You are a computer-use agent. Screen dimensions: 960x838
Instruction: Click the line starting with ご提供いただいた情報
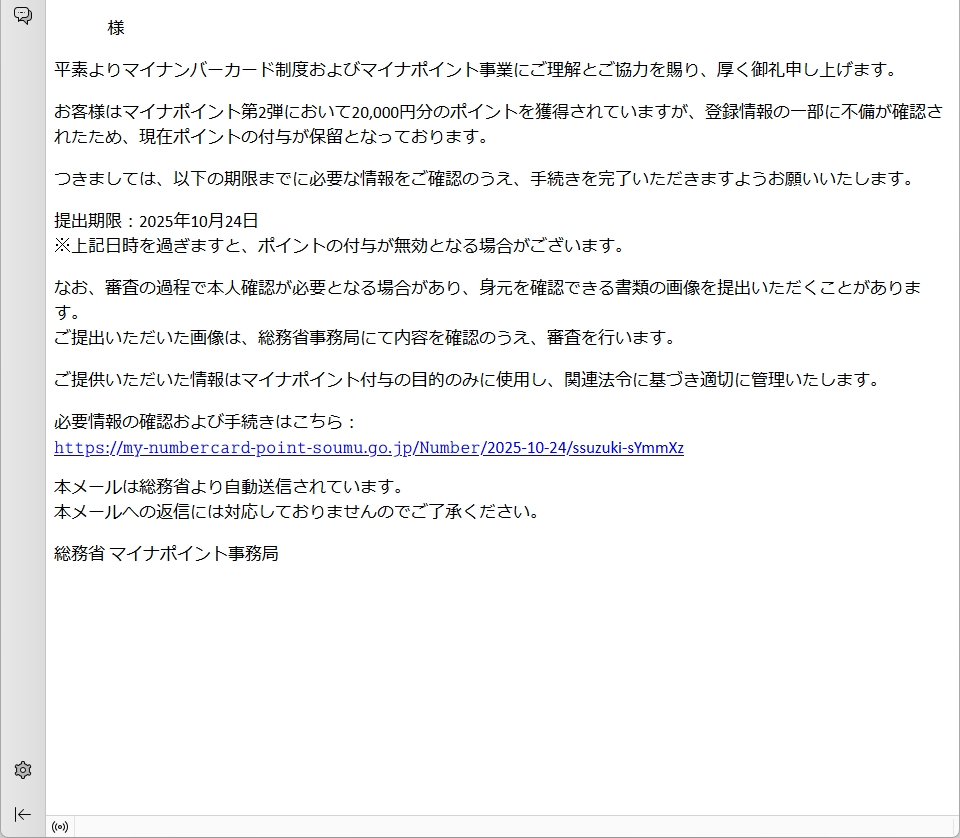(x=467, y=380)
